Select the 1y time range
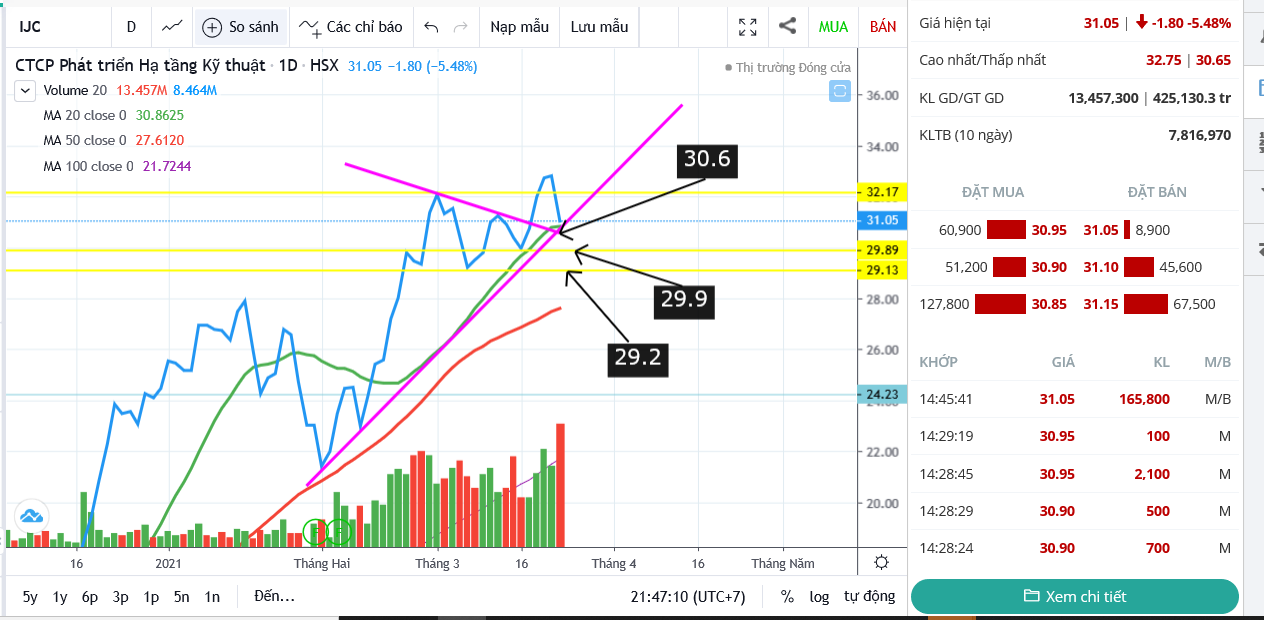The width and height of the screenshot is (1264, 620). pyautogui.click(x=60, y=597)
